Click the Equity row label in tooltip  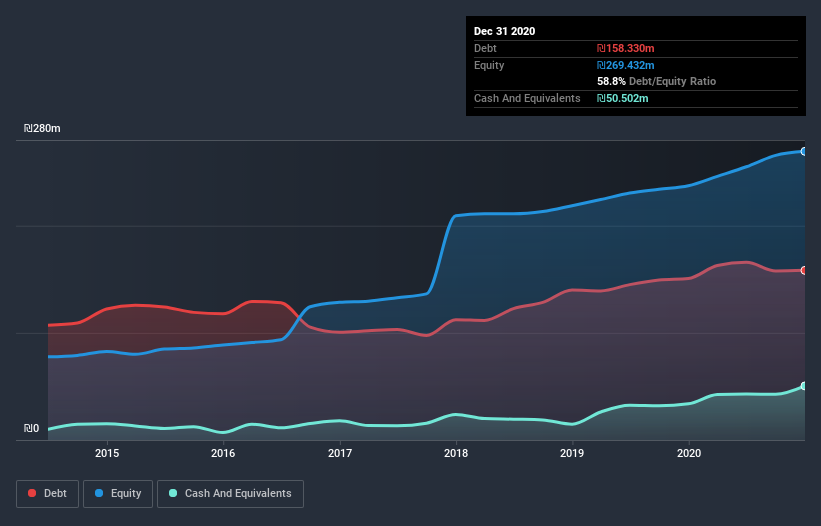[489, 65]
